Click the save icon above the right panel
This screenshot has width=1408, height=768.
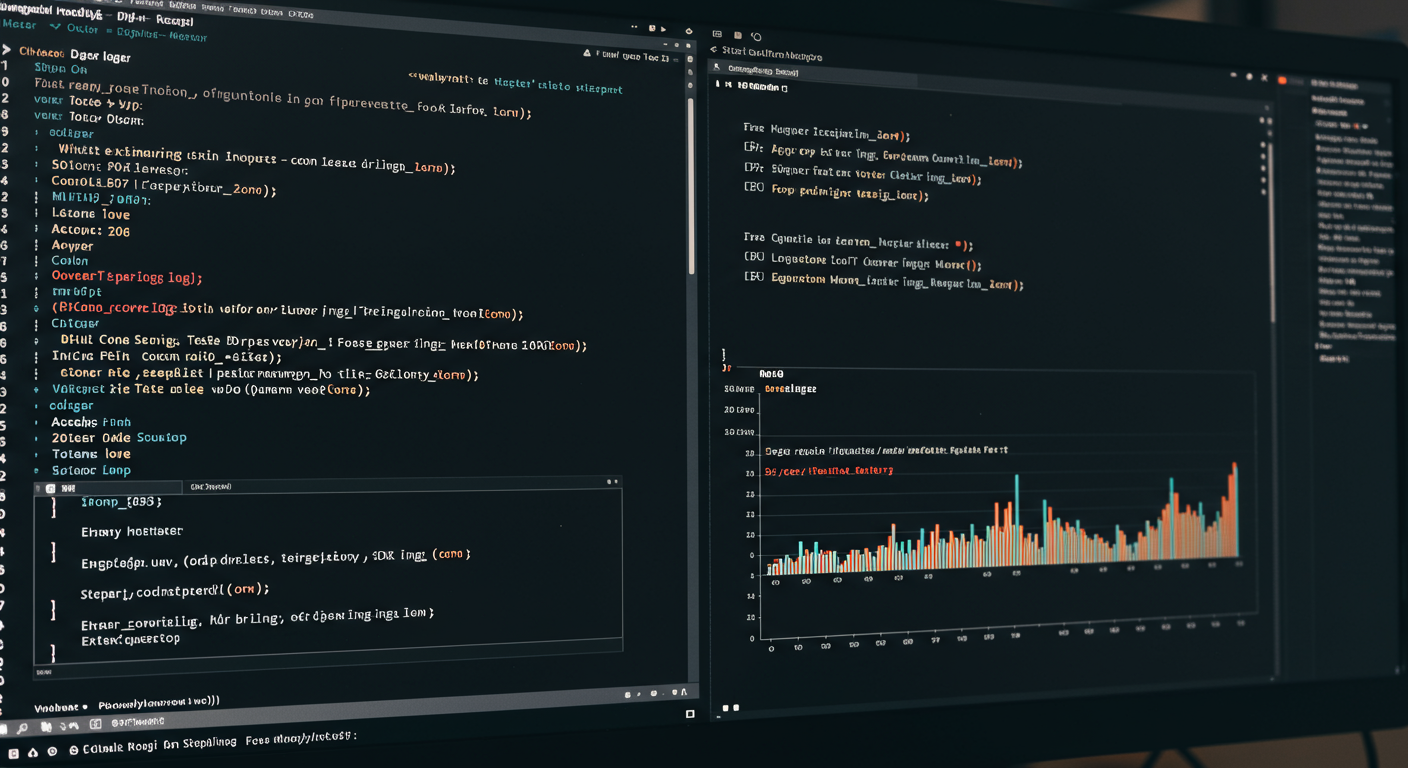coord(738,35)
